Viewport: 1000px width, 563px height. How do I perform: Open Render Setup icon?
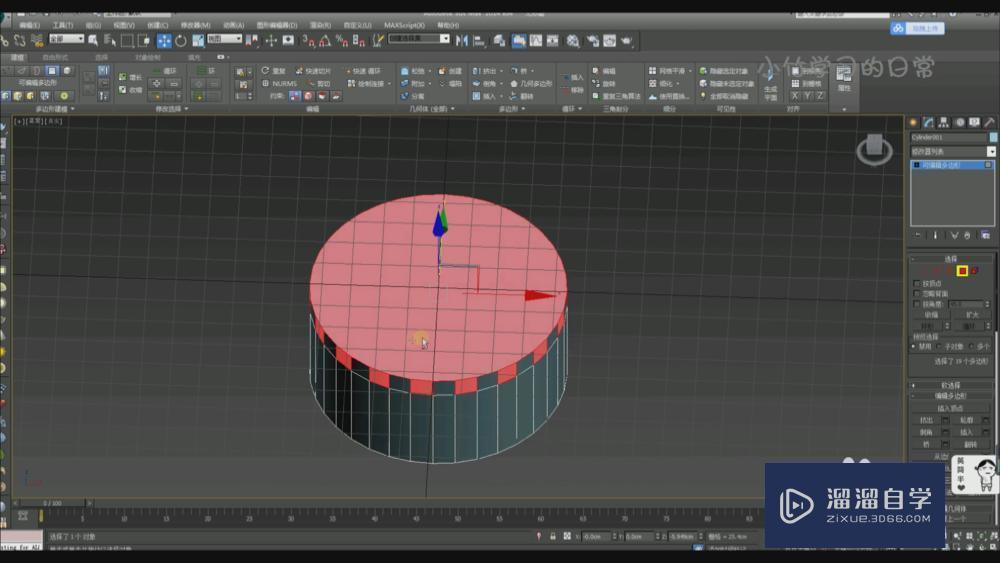point(593,41)
